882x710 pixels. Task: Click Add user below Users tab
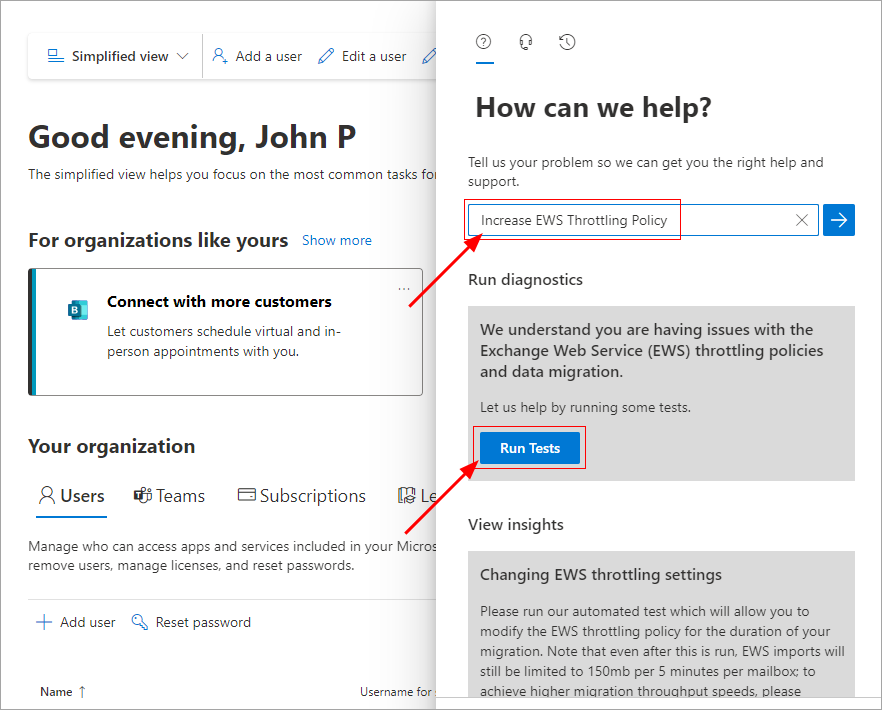pyautogui.click(x=75, y=622)
